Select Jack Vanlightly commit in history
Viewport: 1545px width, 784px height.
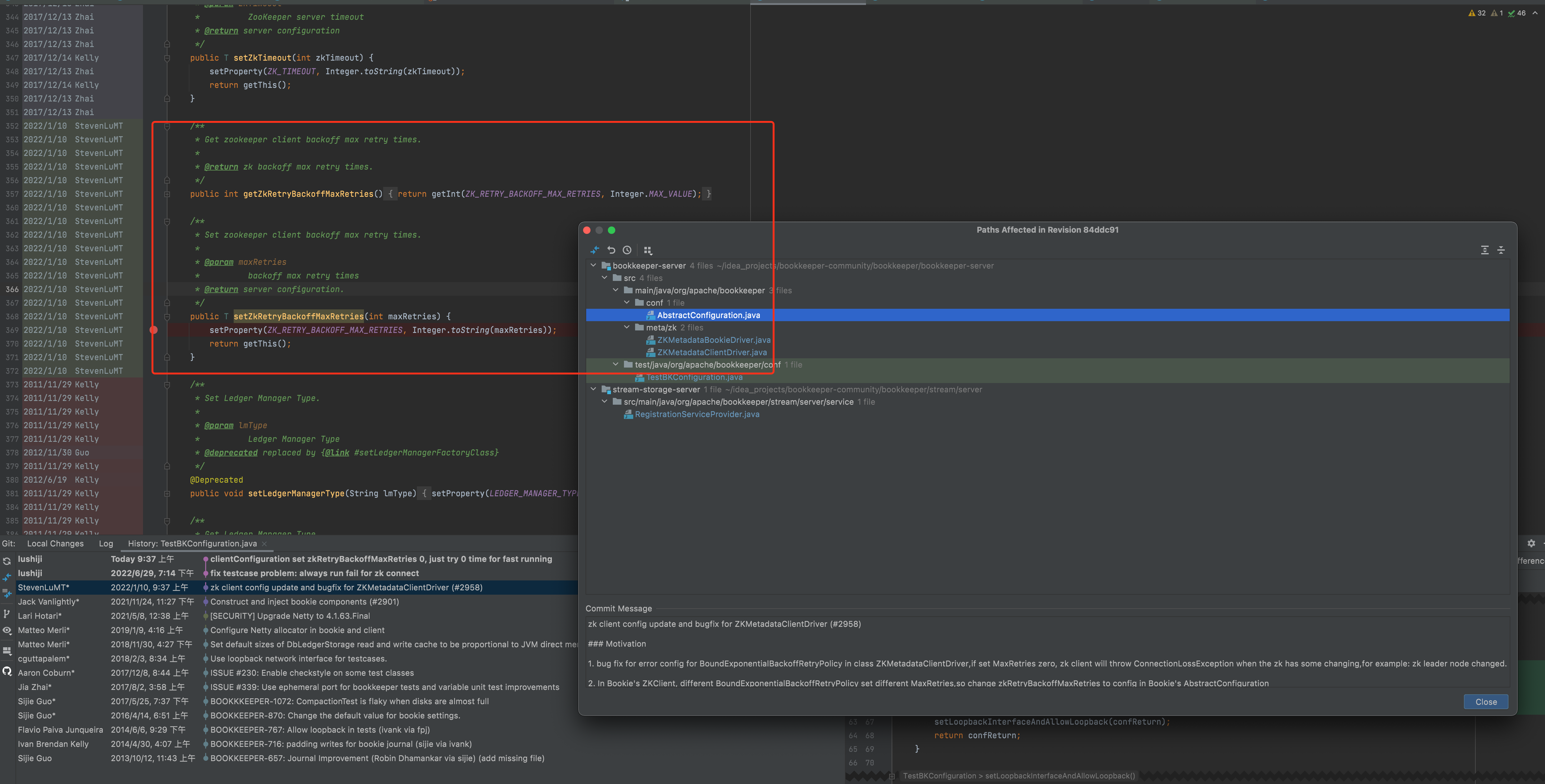pyautogui.click(x=48, y=602)
